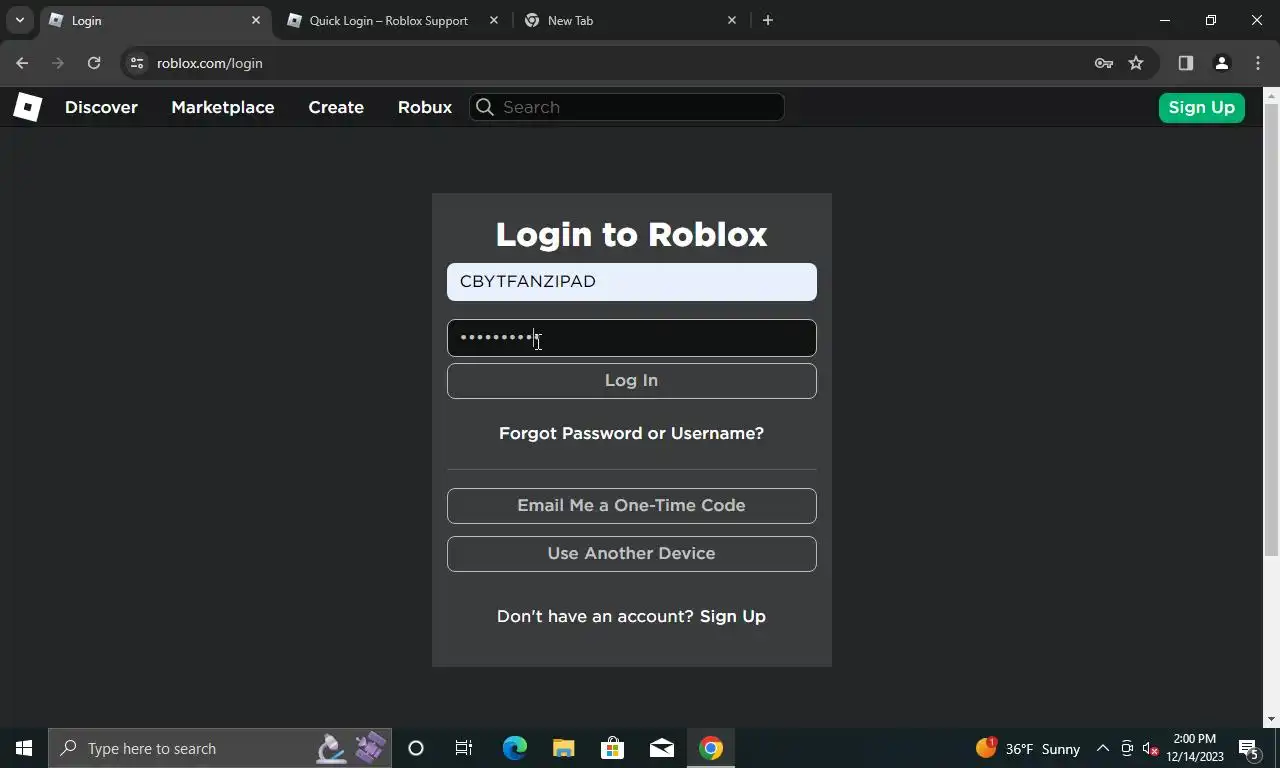Click the Roblox logo icon in navbar
The width and height of the screenshot is (1280, 768).
click(x=27, y=107)
